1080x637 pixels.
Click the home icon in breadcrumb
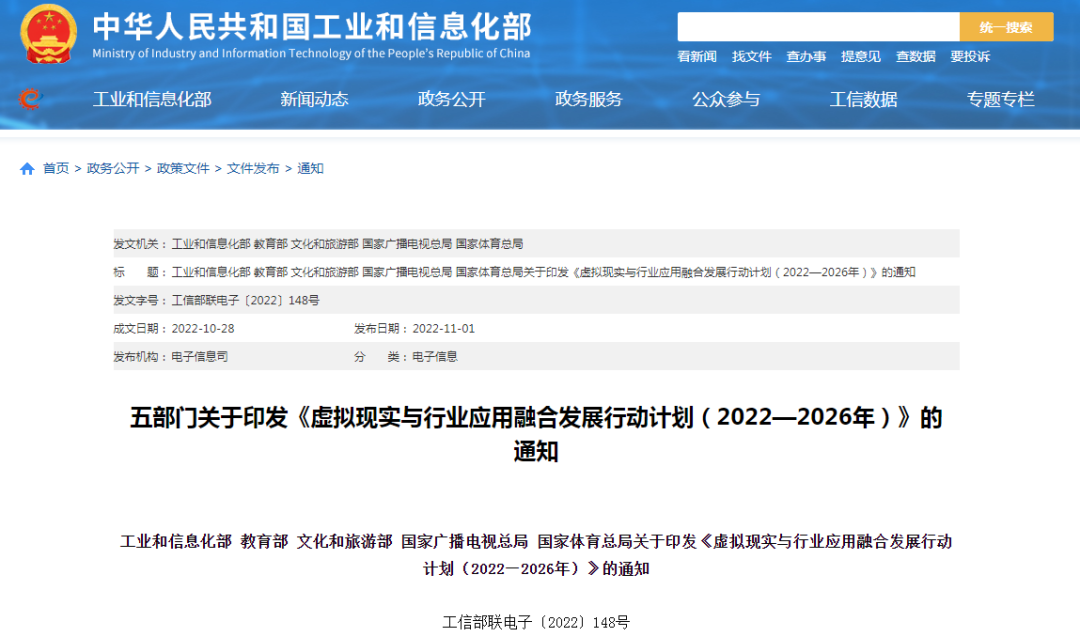[x=27, y=169]
